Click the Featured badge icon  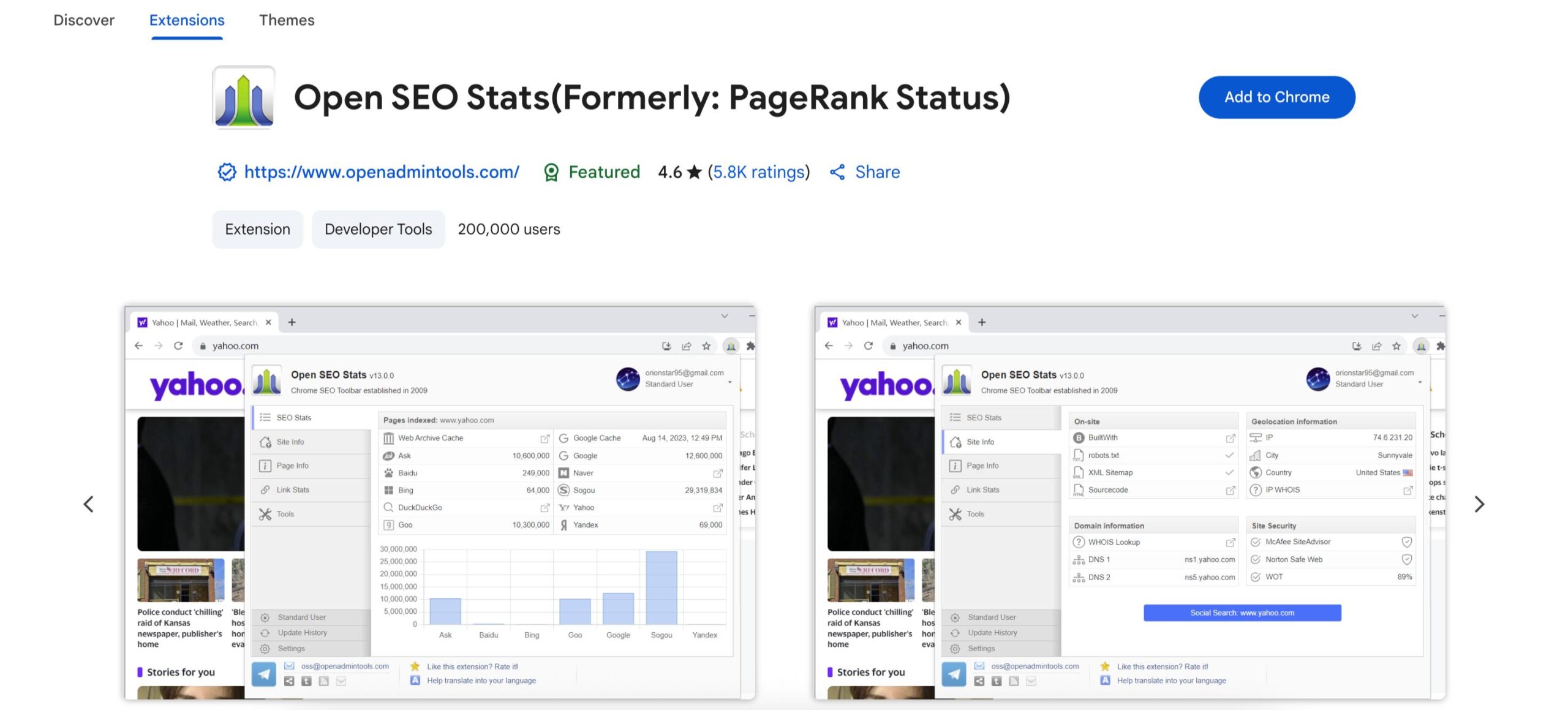[x=551, y=172]
